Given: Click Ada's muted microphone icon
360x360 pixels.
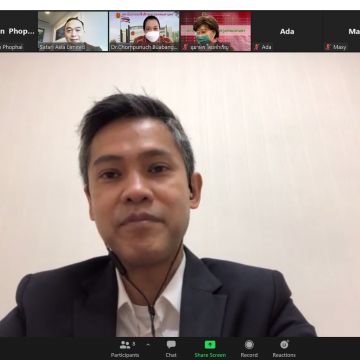Looking at the screenshot, I should [x=256, y=47].
